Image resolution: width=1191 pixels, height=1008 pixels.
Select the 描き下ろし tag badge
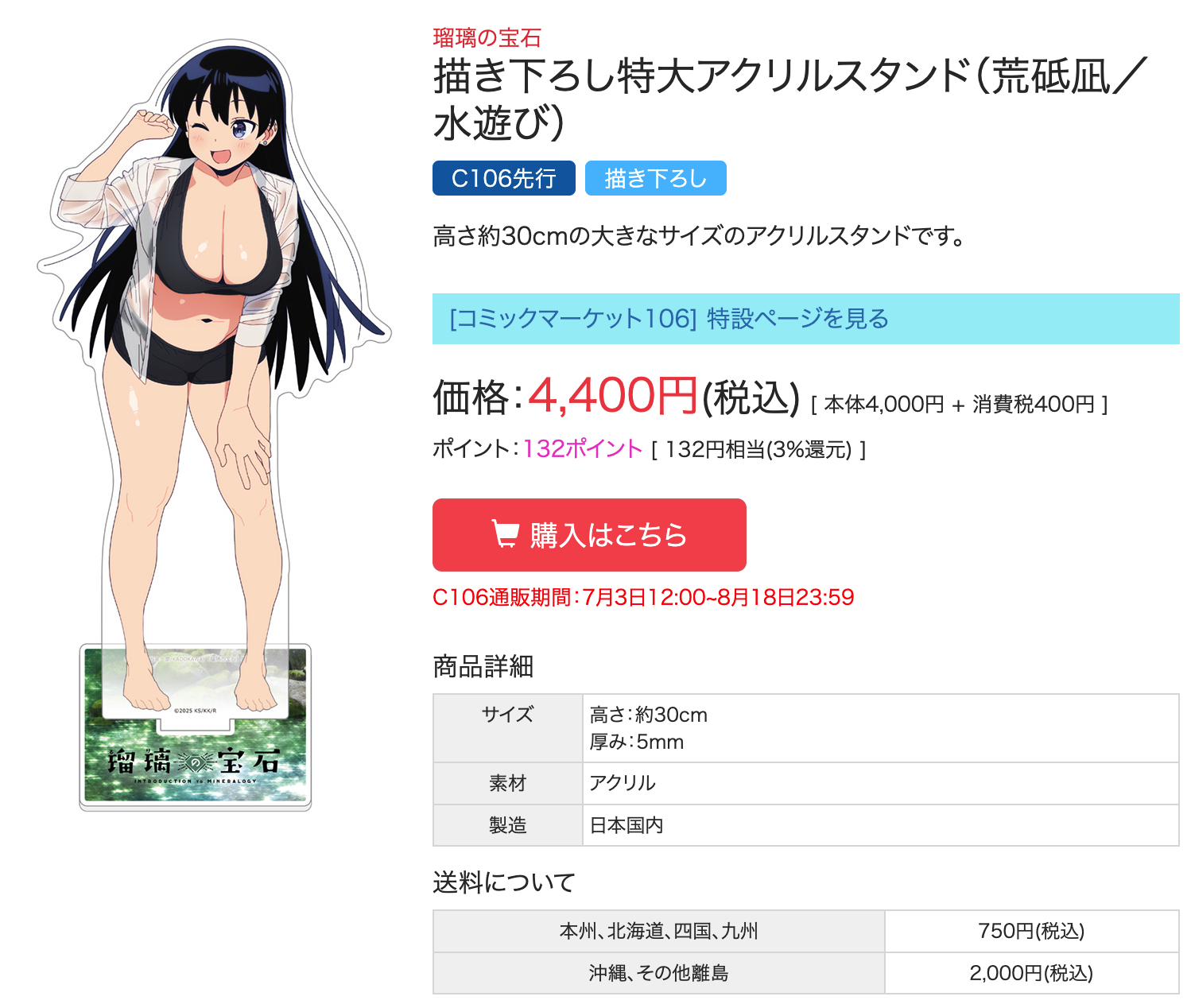click(x=656, y=178)
